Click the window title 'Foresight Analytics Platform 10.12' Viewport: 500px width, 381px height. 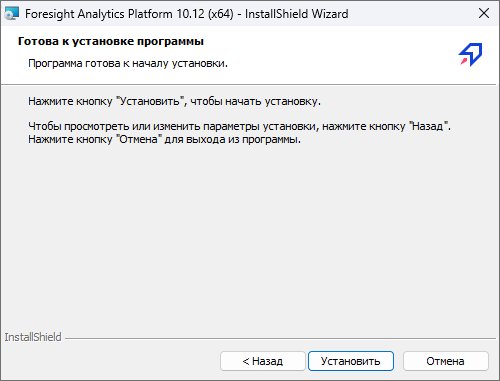[x=114, y=14]
